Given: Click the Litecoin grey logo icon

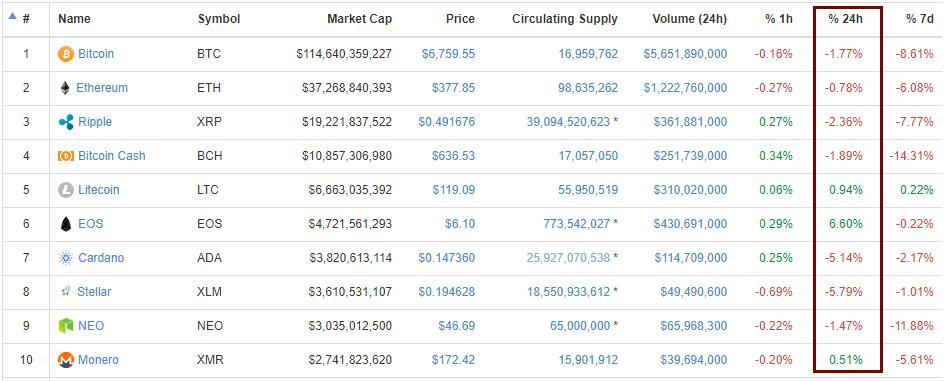Looking at the screenshot, I should tap(65, 190).
